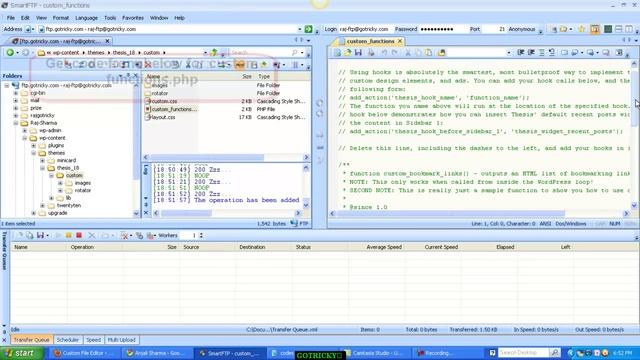Click the red Stop icon in Transfer Queue toolbar
Screen dimensions: 640x360
79,236
